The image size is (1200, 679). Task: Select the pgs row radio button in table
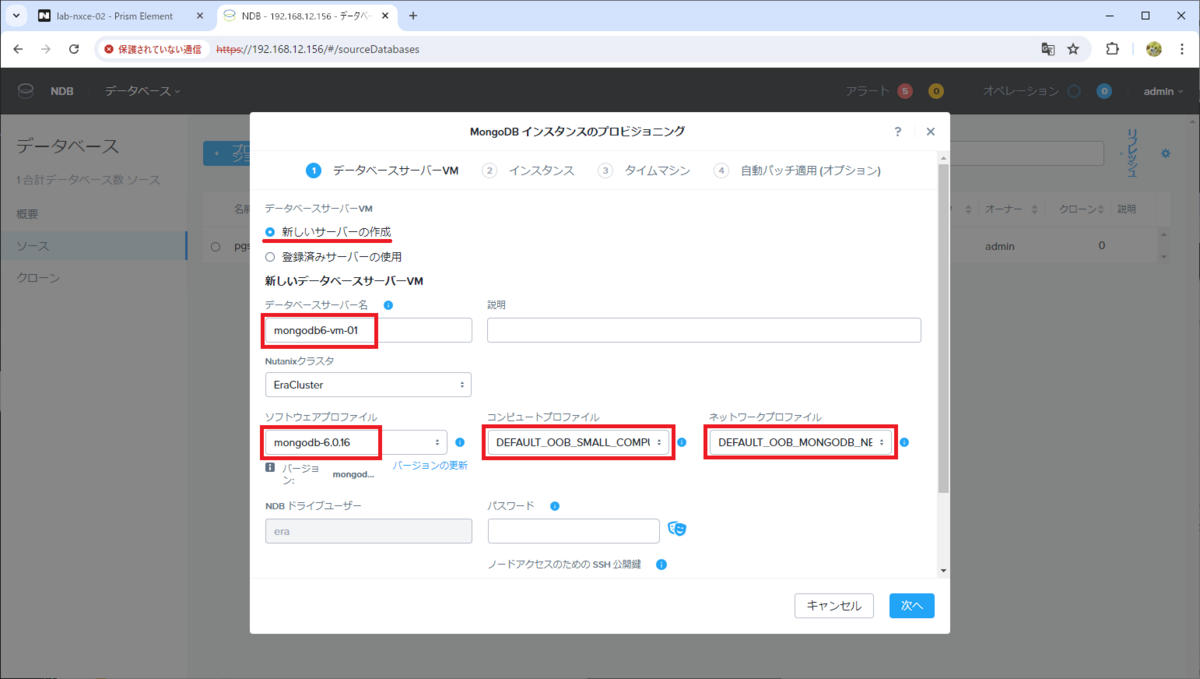(216, 246)
